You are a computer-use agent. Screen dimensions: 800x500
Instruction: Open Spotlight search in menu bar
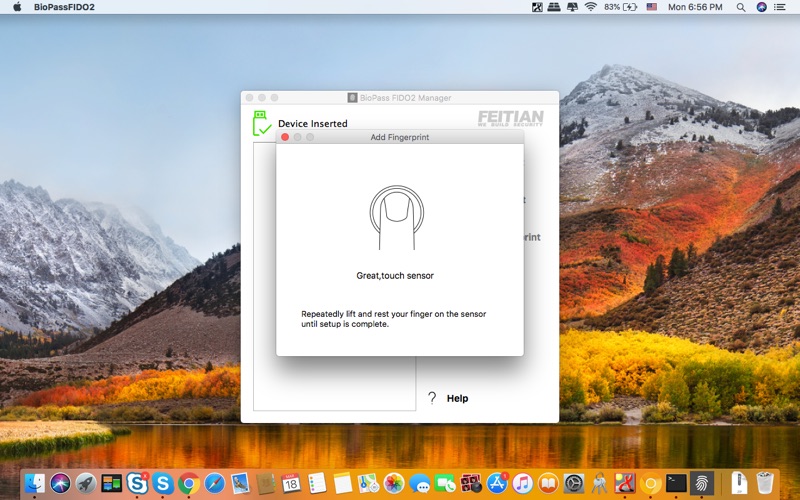[x=741, y=7]
